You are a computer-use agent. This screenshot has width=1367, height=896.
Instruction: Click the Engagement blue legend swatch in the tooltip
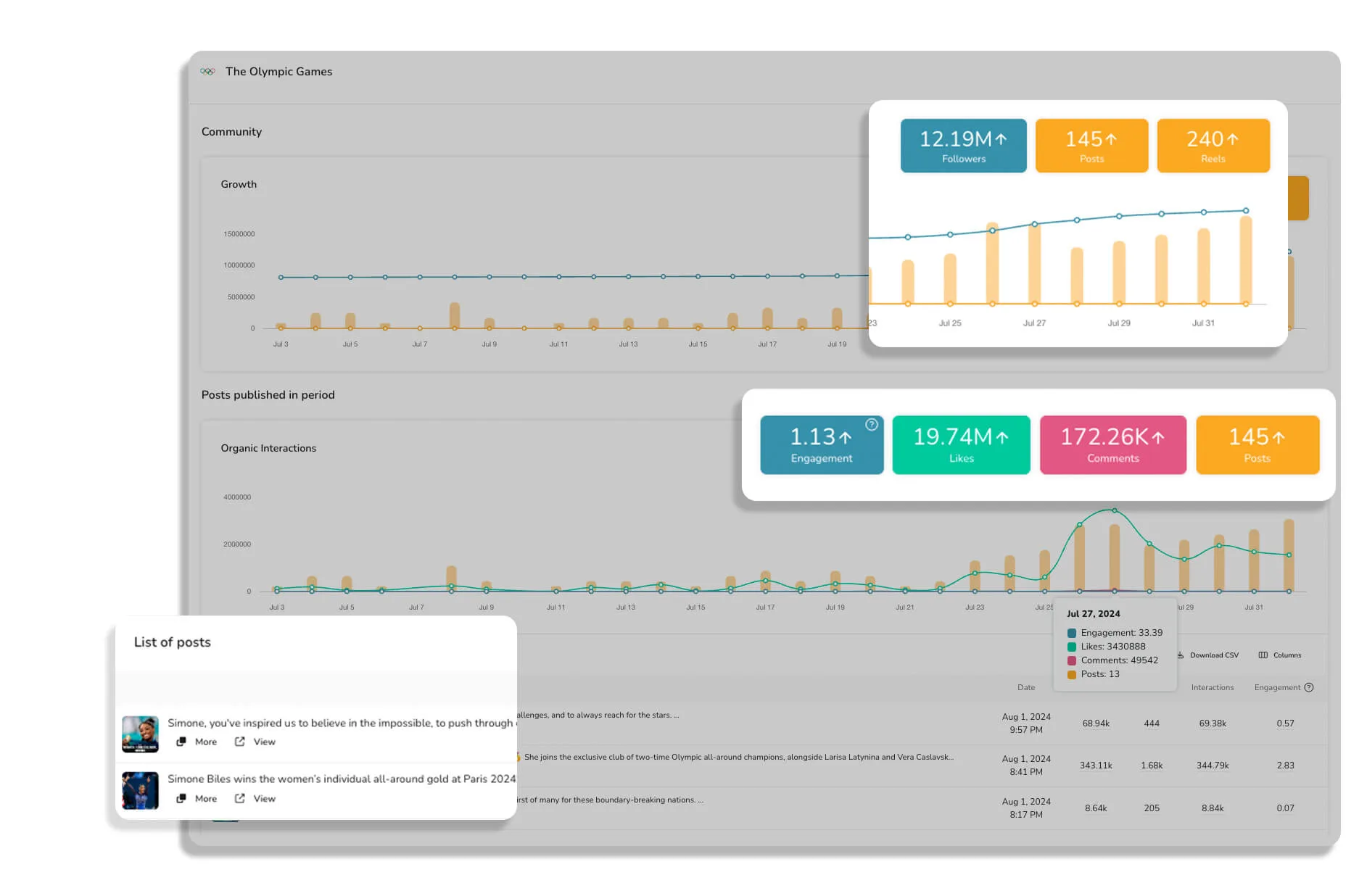point(1072,633)
